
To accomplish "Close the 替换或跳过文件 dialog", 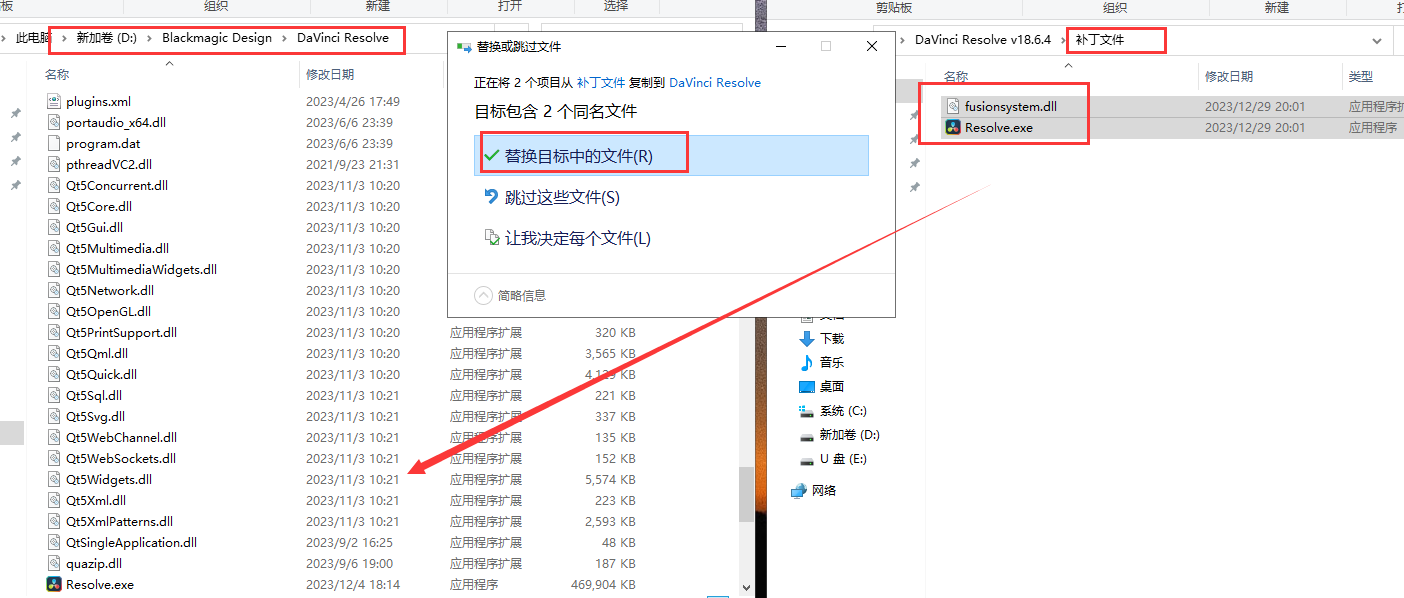I will 872,46.
